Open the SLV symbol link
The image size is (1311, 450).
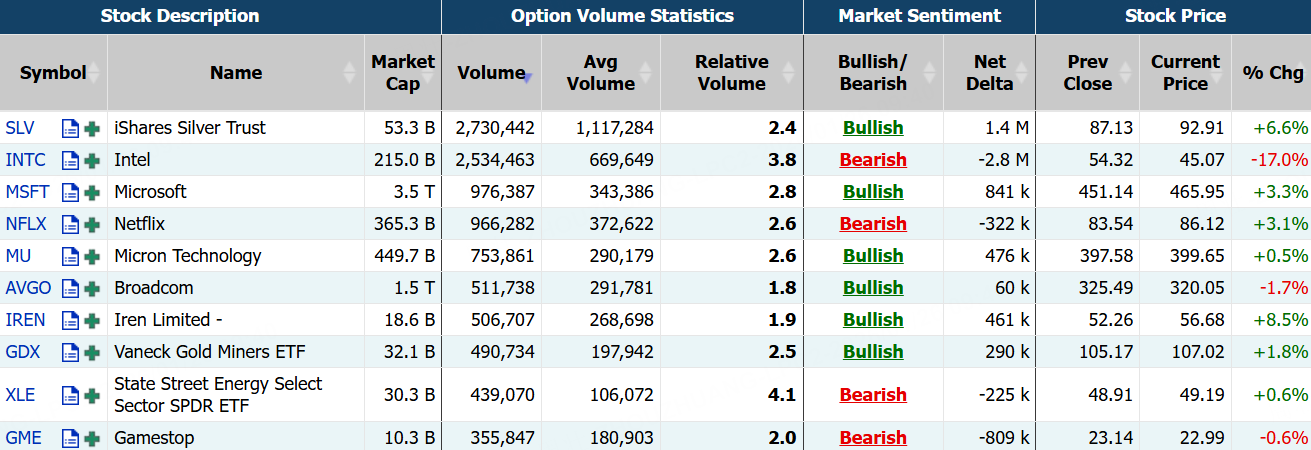19,128
